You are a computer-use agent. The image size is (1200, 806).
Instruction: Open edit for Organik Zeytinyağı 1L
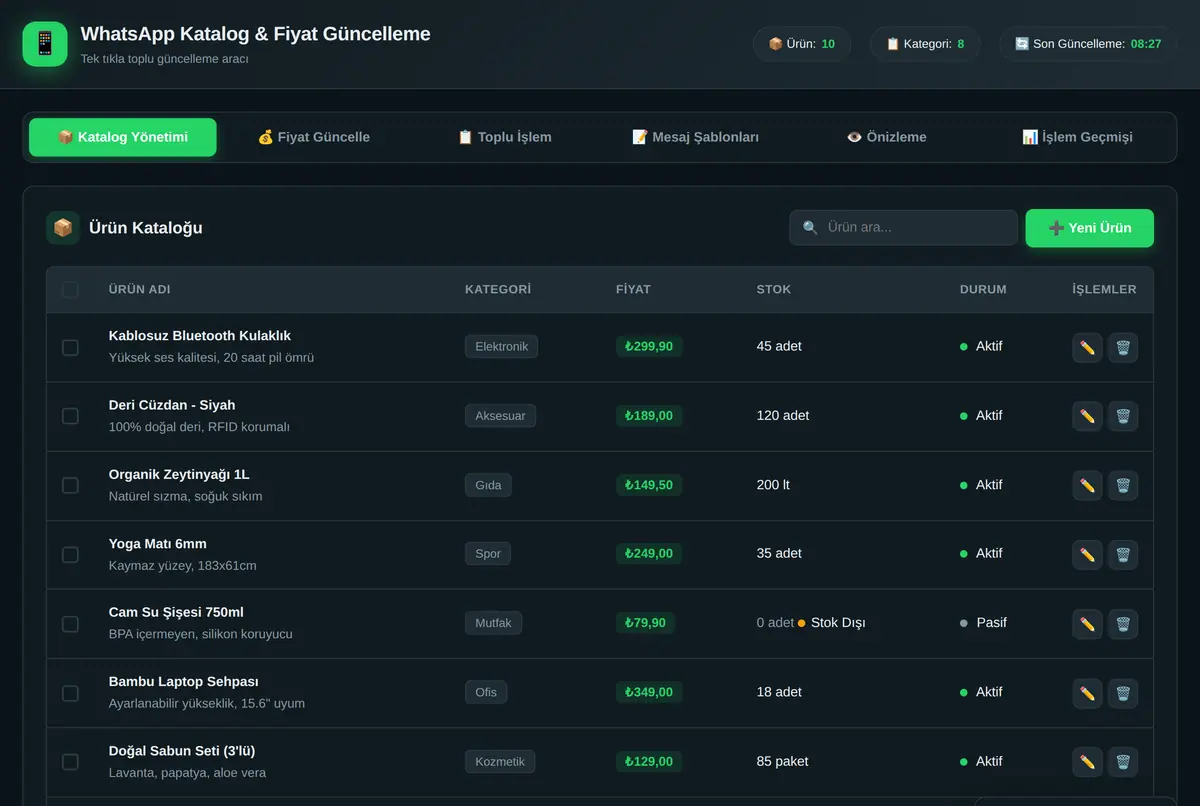coord(1087,485)
